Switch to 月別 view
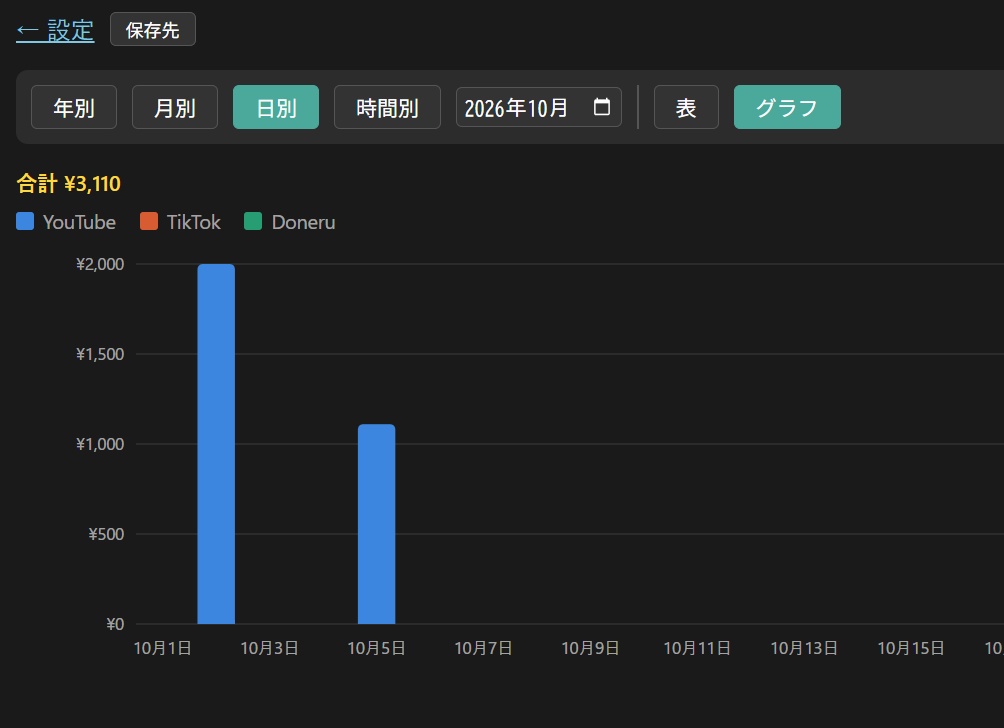Viewport: 1004px width, 728px height. click(175, 107)
